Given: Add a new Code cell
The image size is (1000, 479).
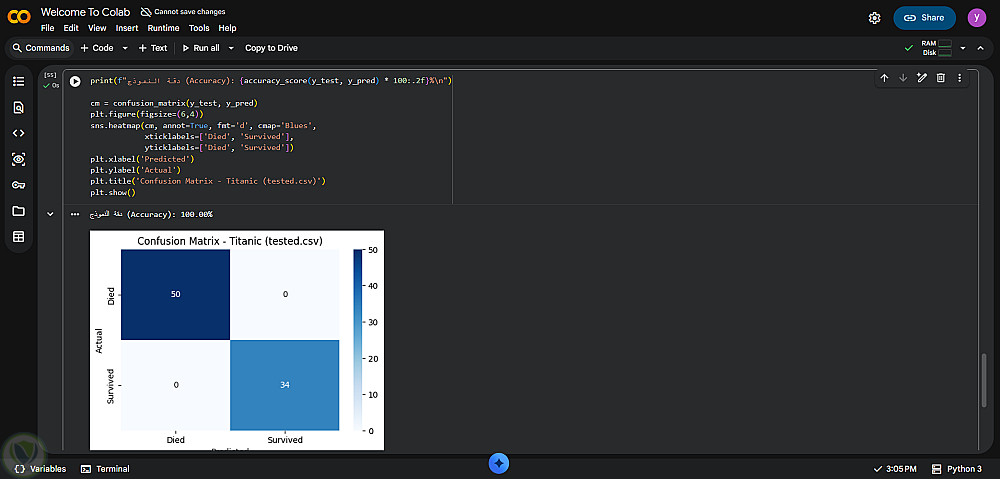Looking at the screenshot, I should point(97,48).
